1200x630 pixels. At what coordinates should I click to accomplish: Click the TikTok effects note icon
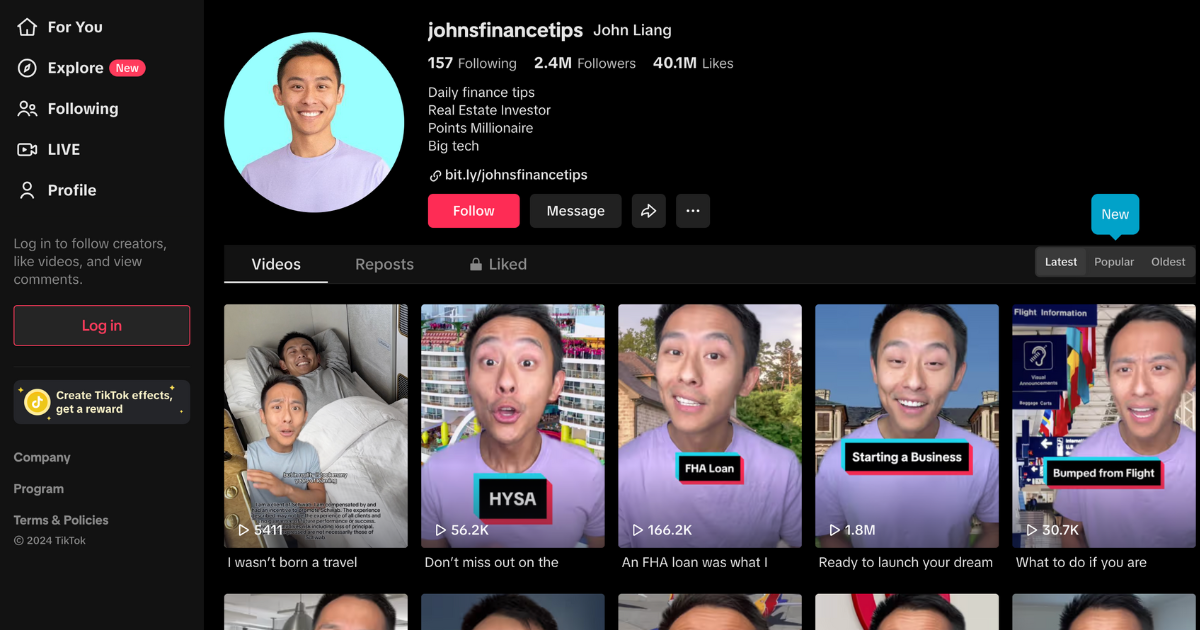pos(35,399)
